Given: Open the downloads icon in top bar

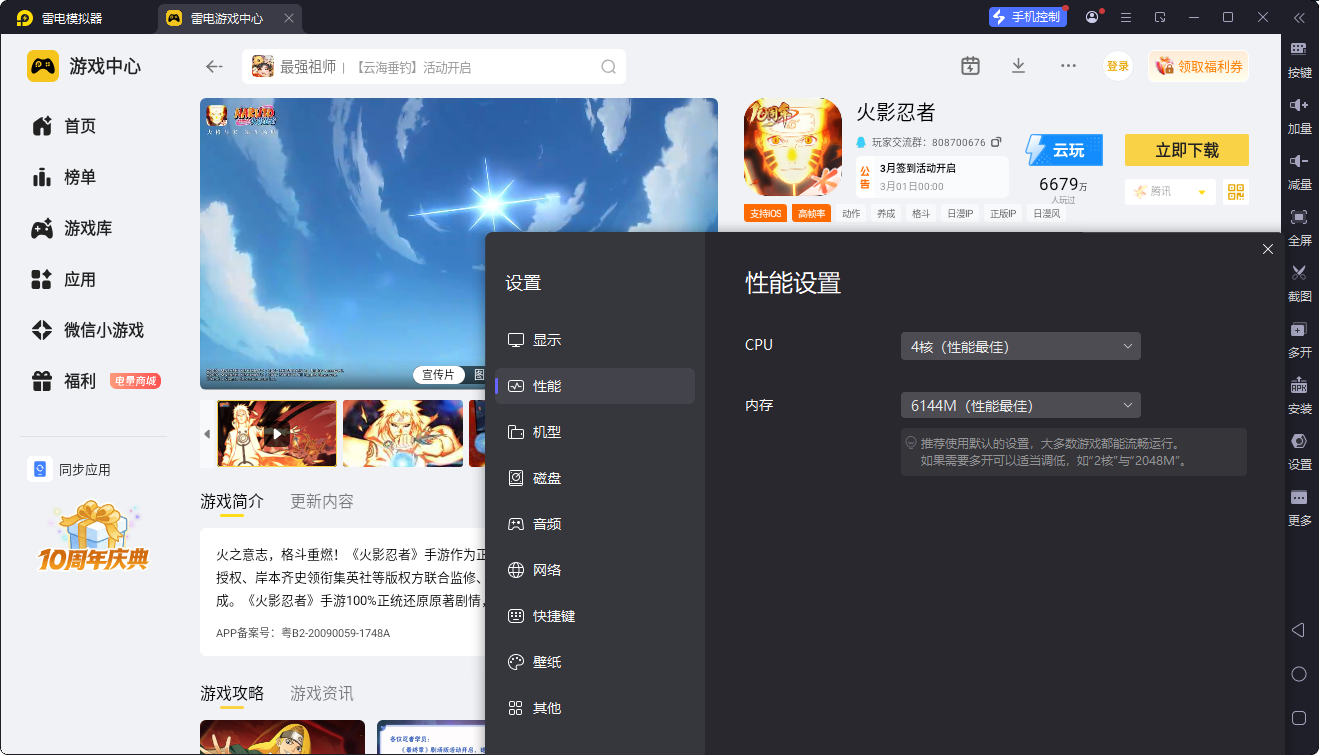Looking at the screenshot, I should [1018, 66].
